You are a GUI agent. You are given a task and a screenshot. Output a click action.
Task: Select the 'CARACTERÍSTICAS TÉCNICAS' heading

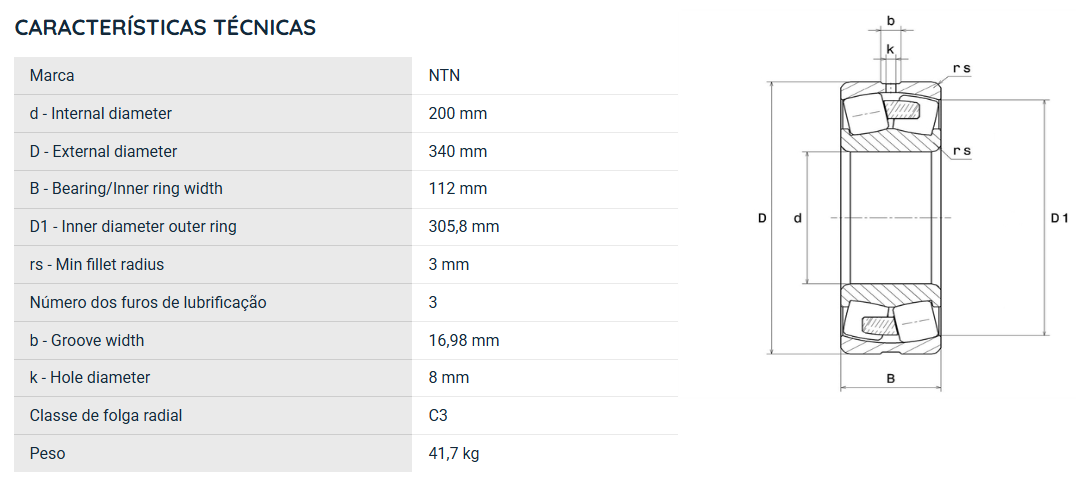(x=165, y=27)
